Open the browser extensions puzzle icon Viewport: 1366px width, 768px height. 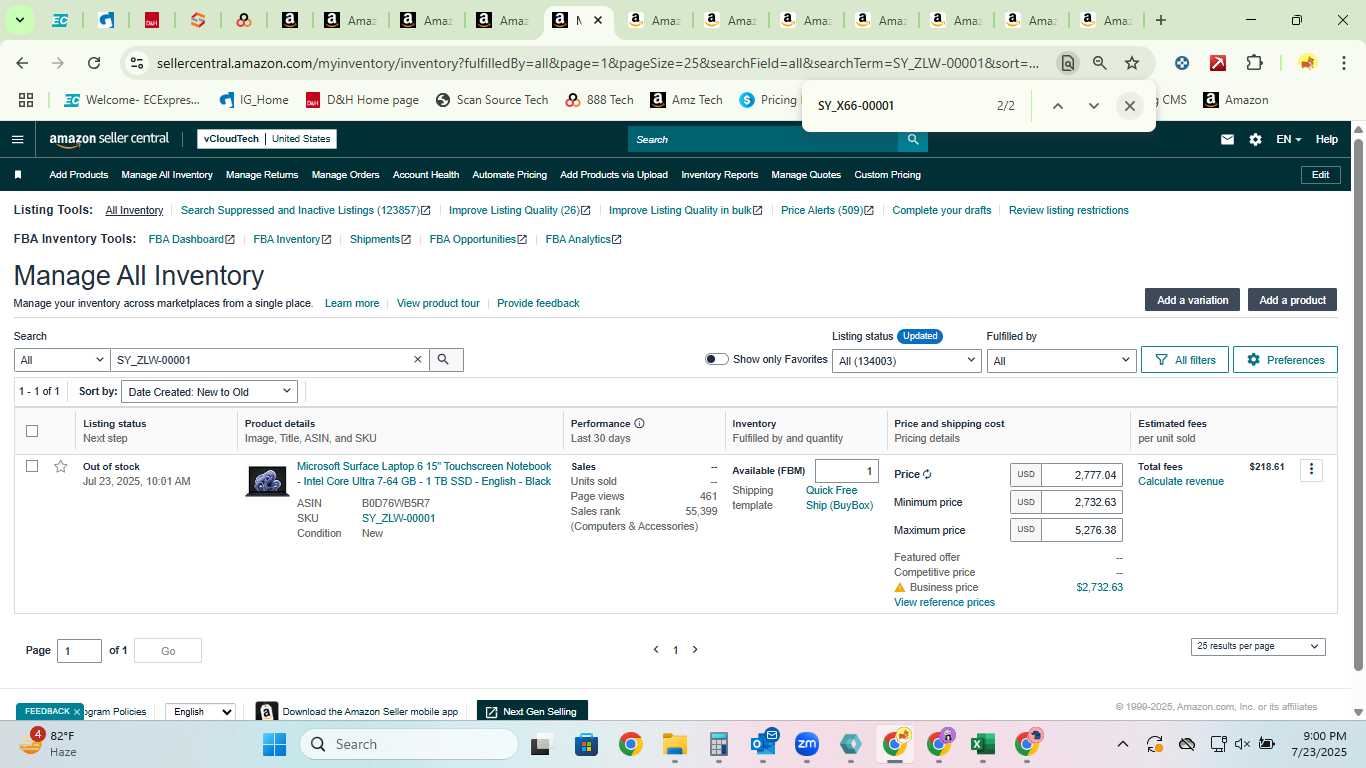(x=1254, y=63)
